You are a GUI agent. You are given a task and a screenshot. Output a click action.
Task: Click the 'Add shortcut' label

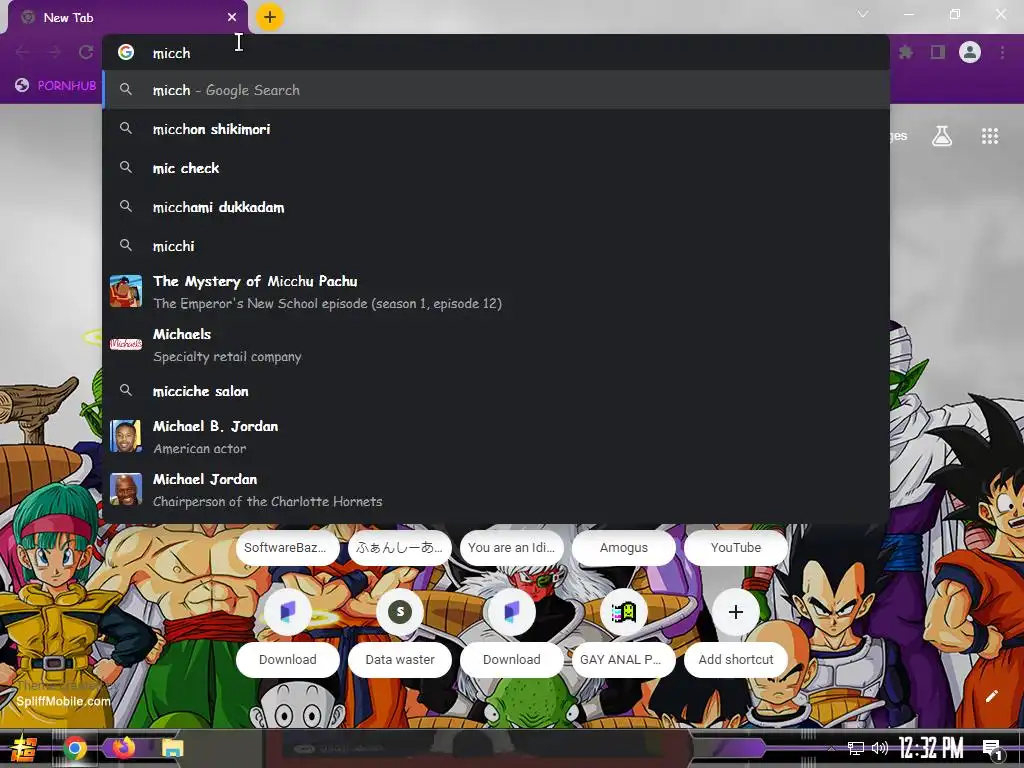coord(736,660)
